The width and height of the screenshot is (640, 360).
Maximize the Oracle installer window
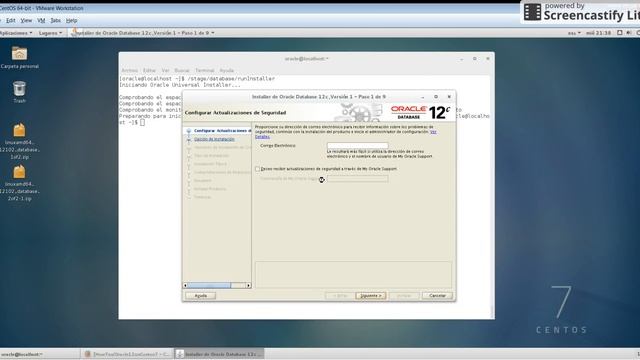(x=436, y=97)
